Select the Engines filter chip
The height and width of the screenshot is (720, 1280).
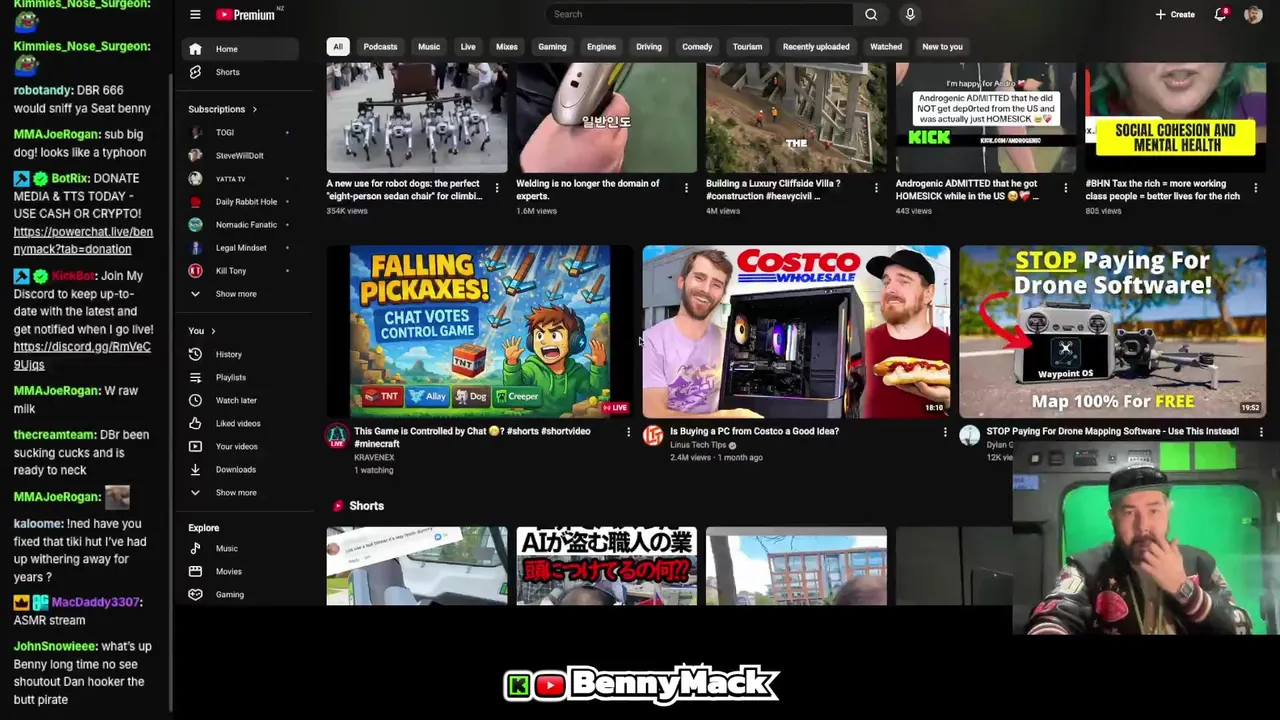point(601,47)
